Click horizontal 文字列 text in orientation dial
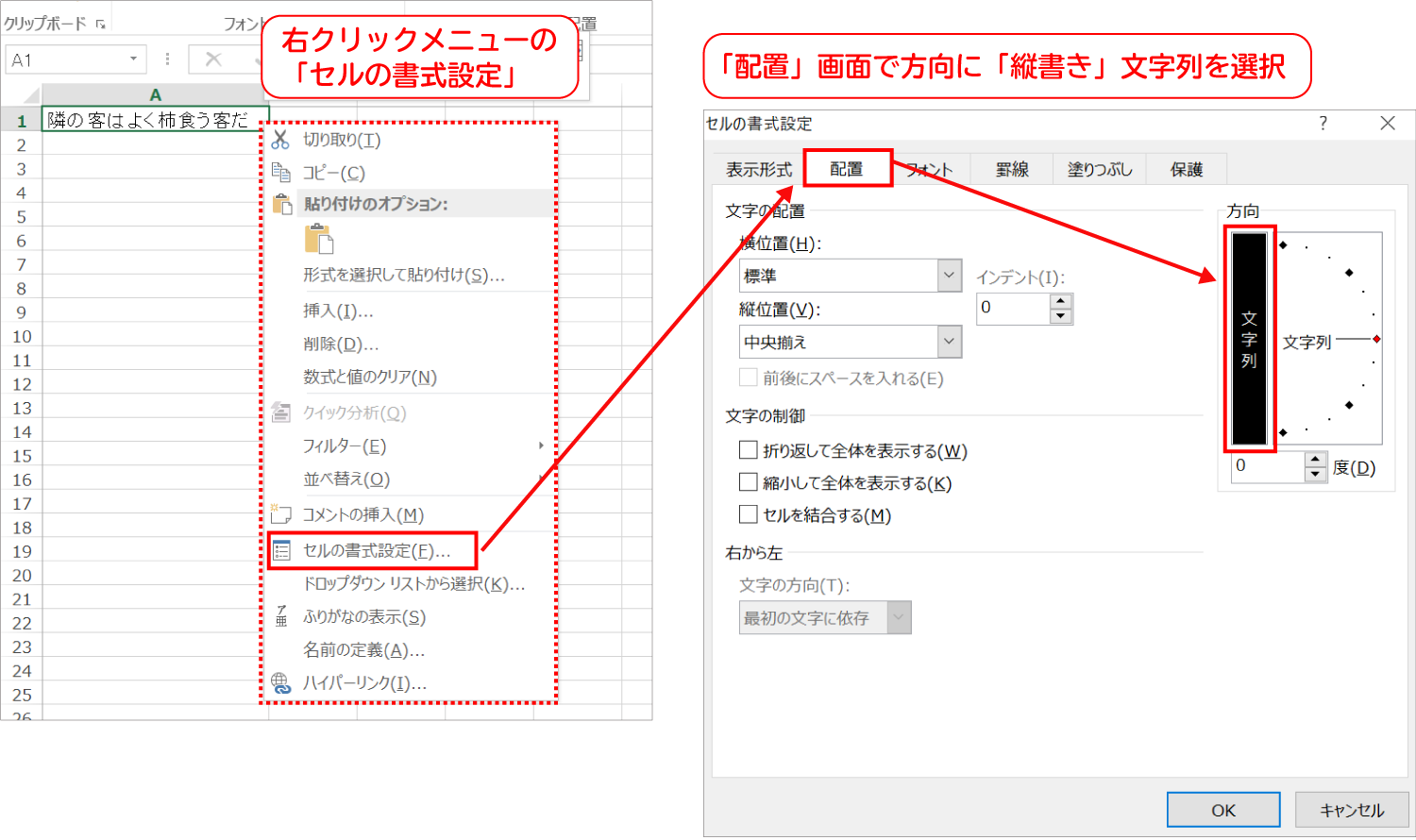The image size is (1416, 840). pos(1306,342)
